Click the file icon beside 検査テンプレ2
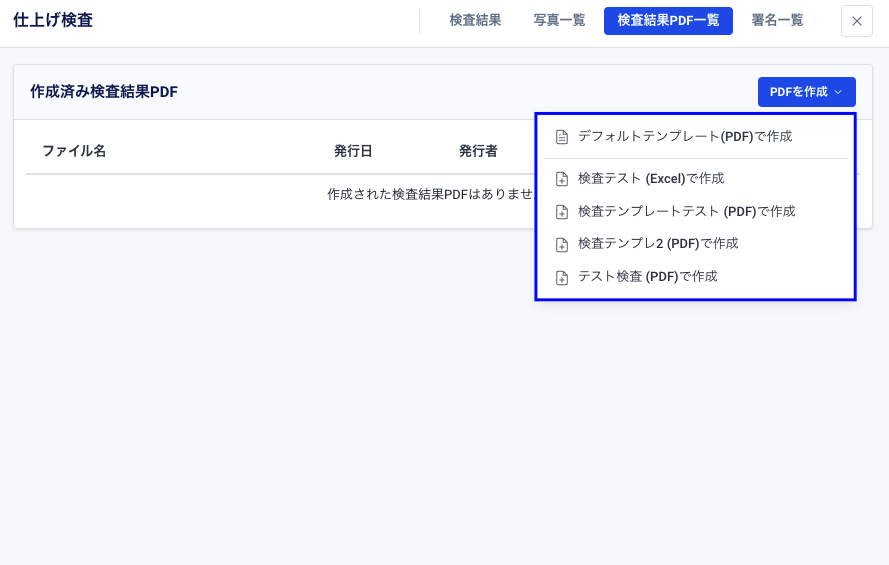 click(x=562, y=244)
